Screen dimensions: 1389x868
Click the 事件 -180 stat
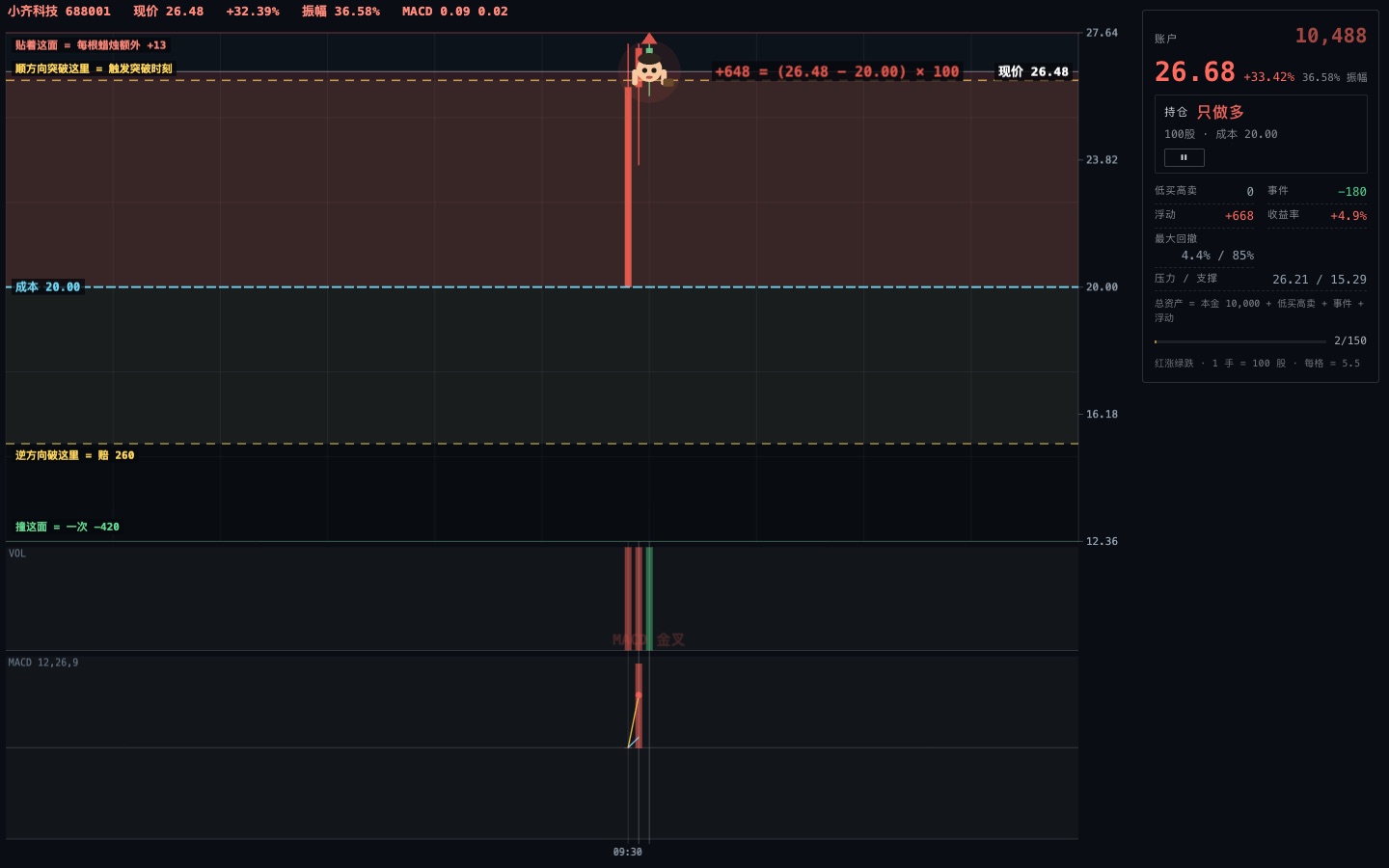(1317, 191)
